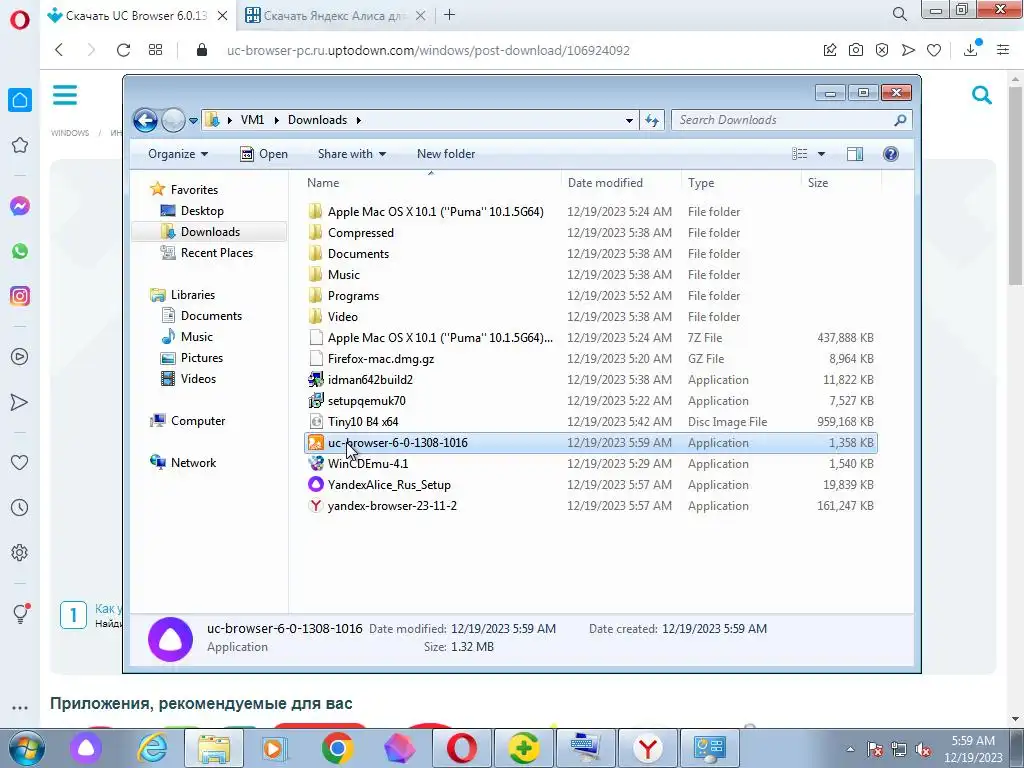This screenshot has width=1024, height=768.
Task: Open Opera bookmarks star in sidebar
Action: (20, 145)
